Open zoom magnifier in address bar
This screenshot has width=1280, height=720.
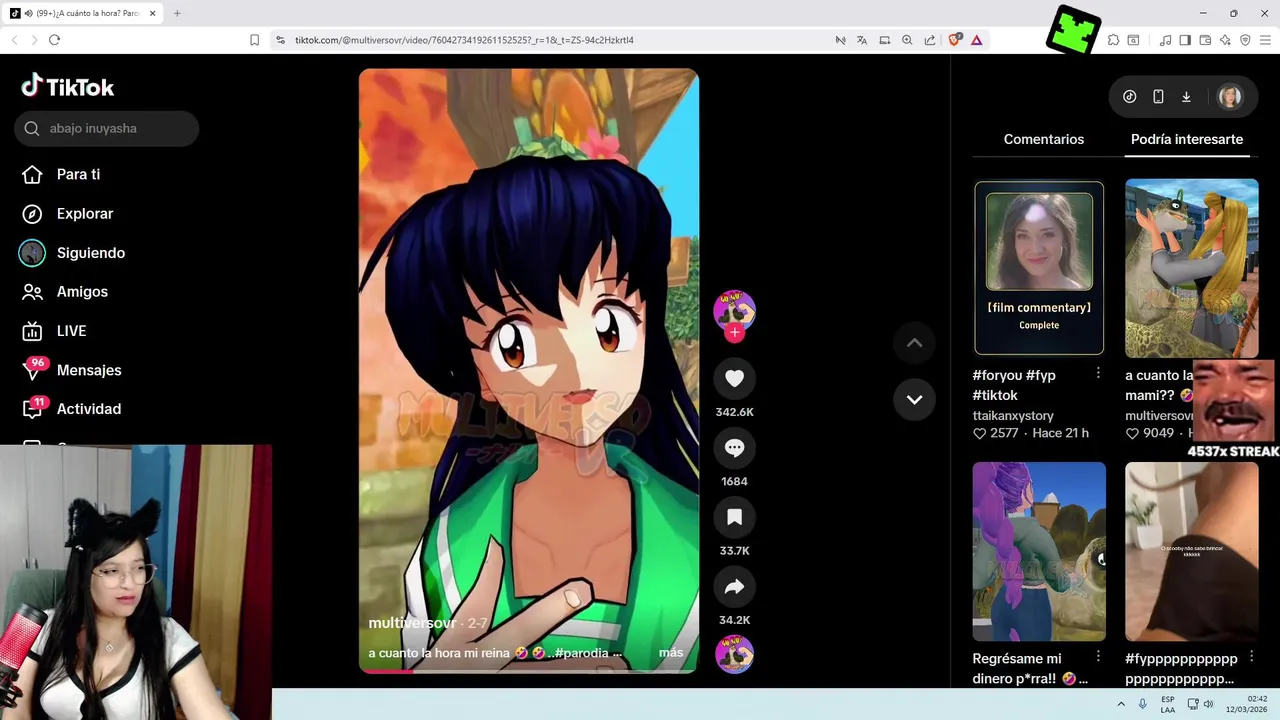click(x=907, y=40)
